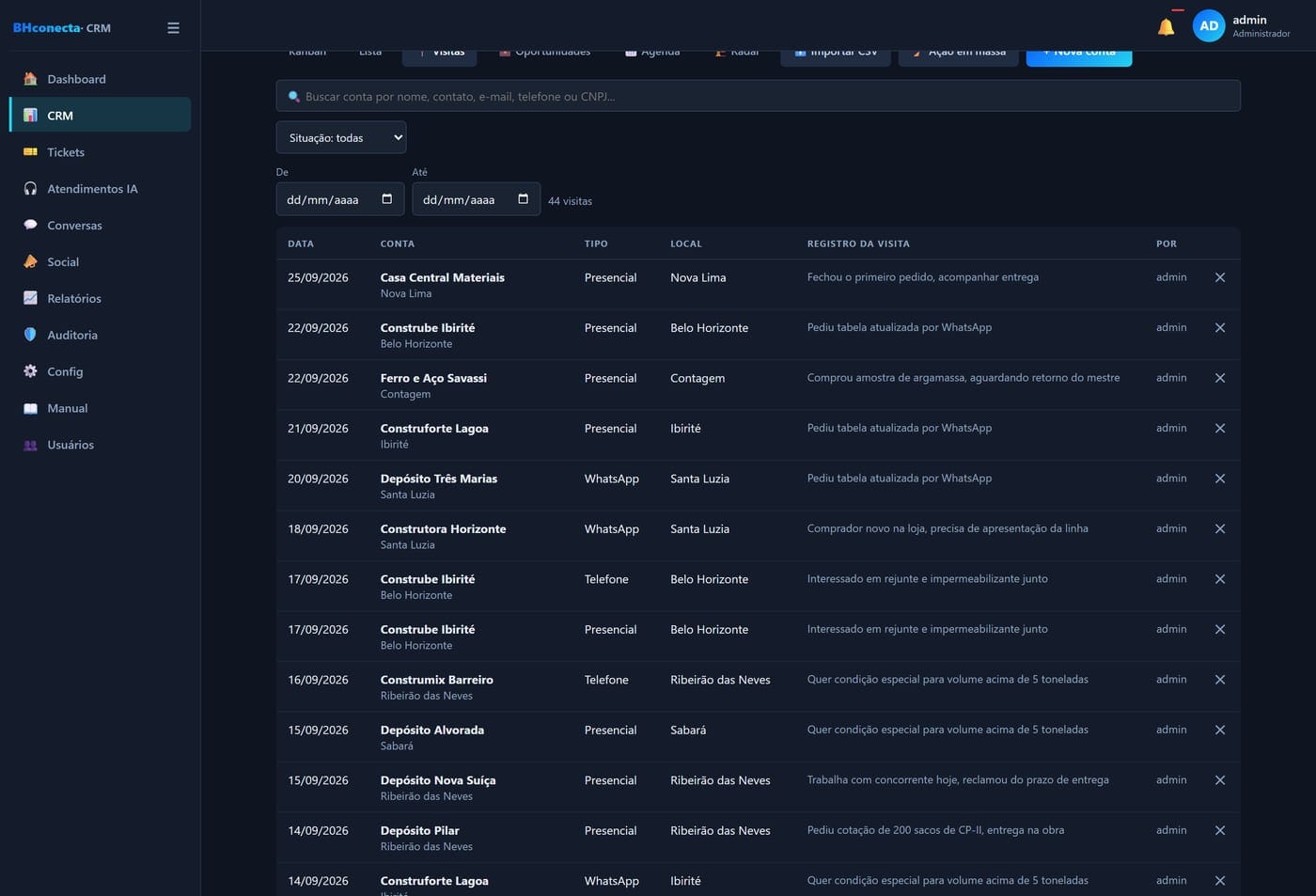Click the account search field

click(x=758, y=96)
